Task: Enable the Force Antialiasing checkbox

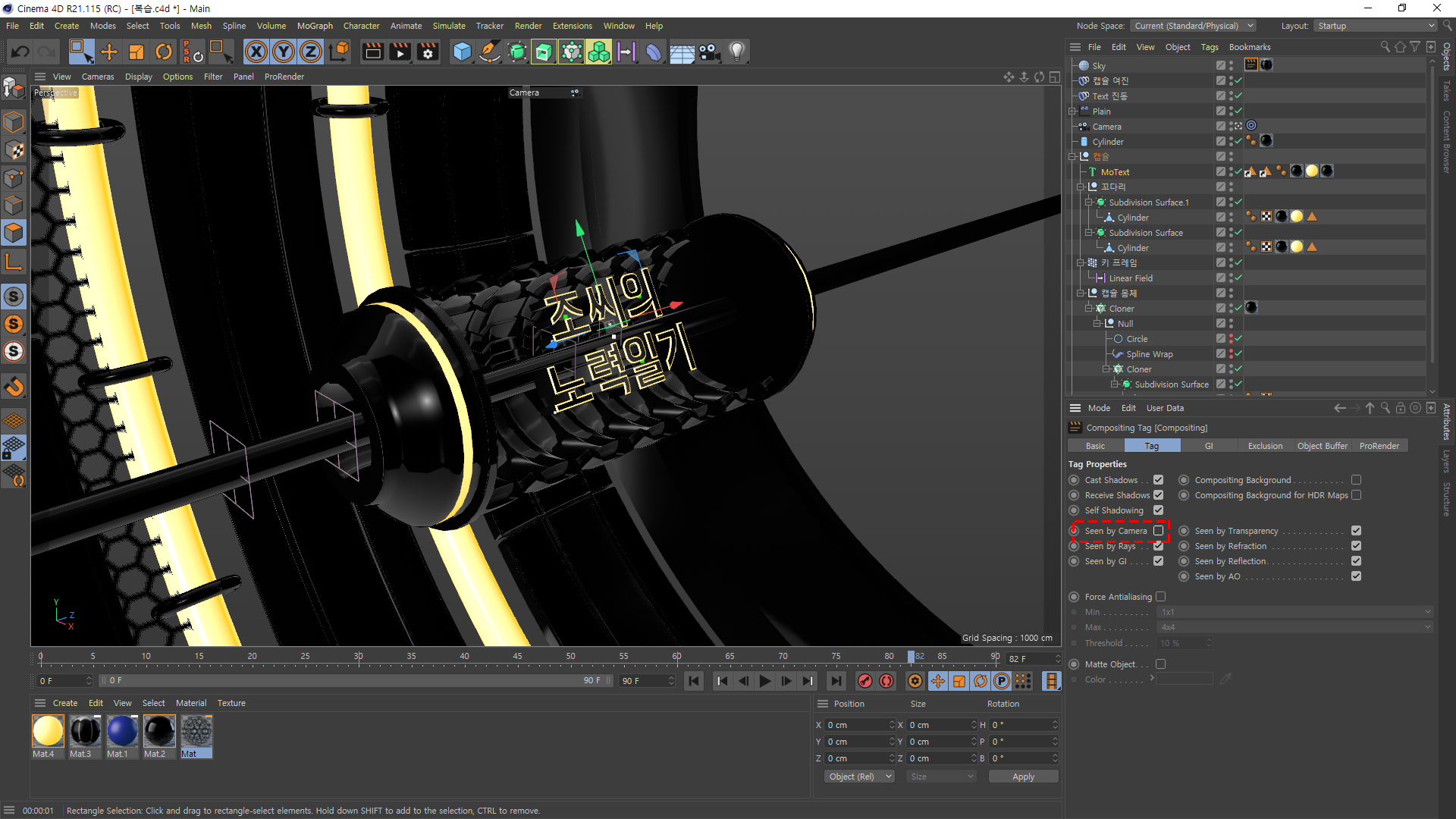Action: [1160, 597]
